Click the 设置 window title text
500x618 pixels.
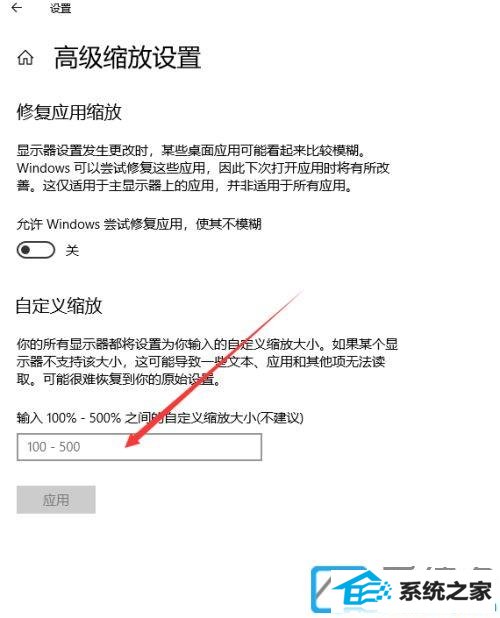click(60, 8)
